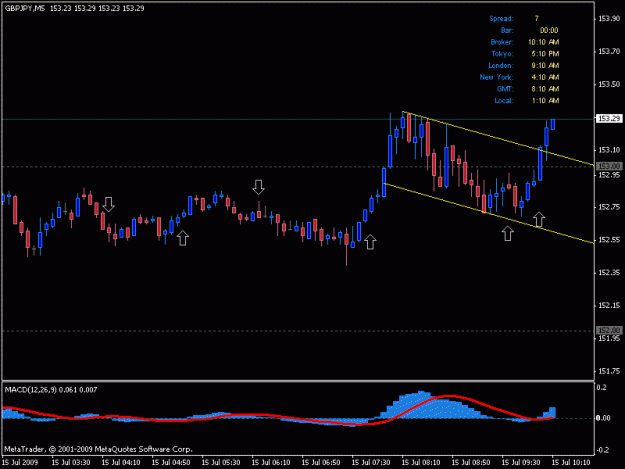Click the 153.10 price scale label

tap(609, 150)
